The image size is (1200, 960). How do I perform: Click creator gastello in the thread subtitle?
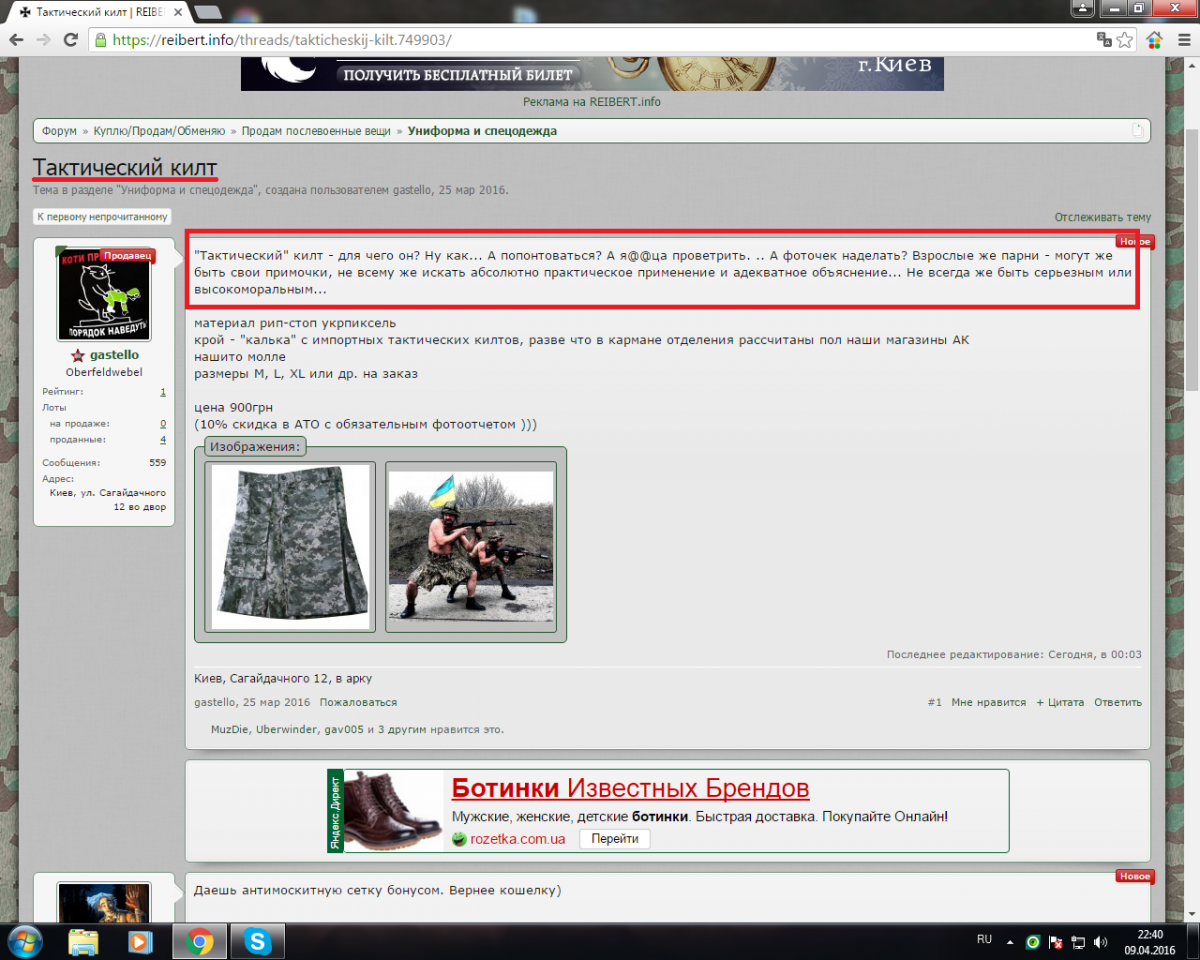(x=411, y=190)
